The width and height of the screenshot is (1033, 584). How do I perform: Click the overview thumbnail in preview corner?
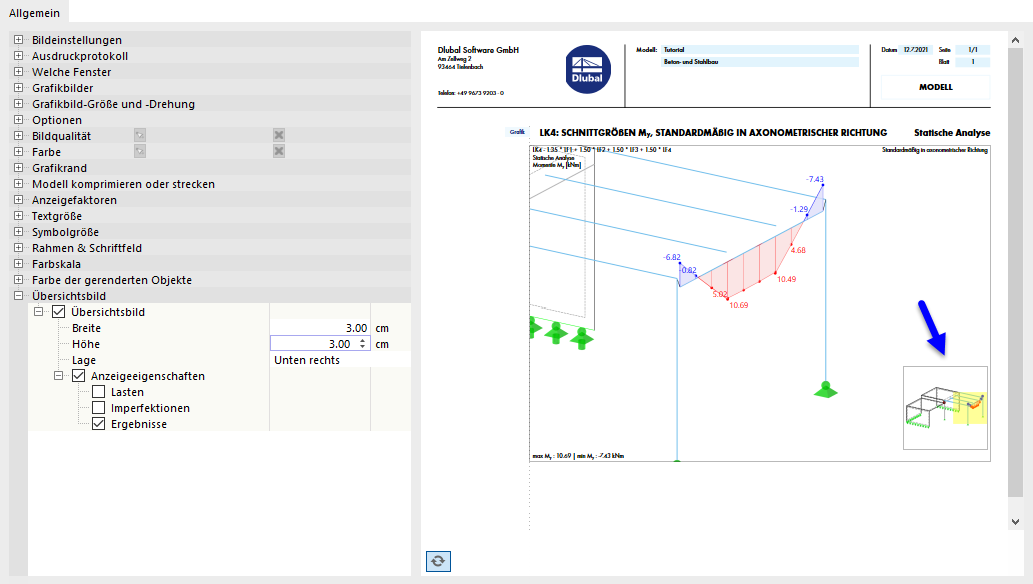tap(945, 408)
